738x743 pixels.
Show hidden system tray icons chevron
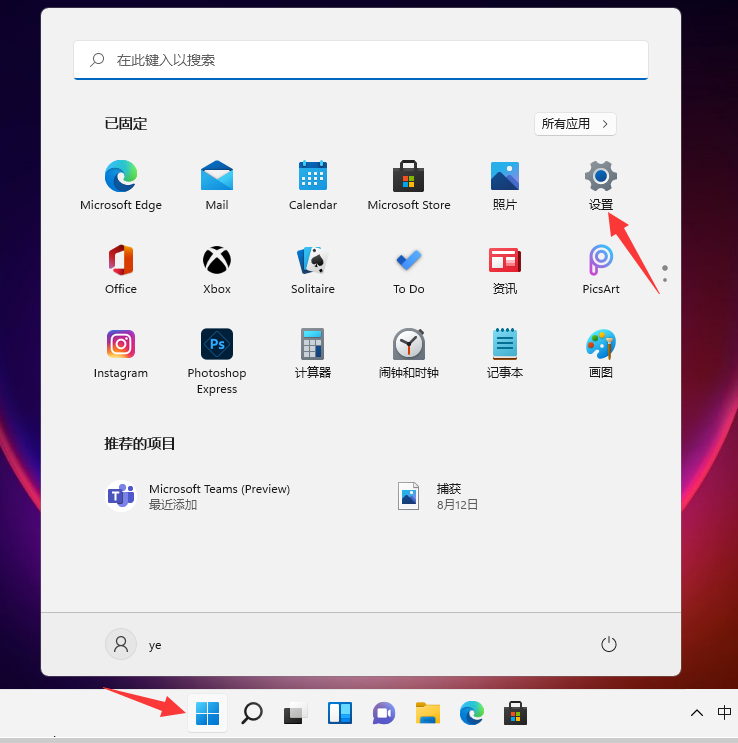coord(696,713)
